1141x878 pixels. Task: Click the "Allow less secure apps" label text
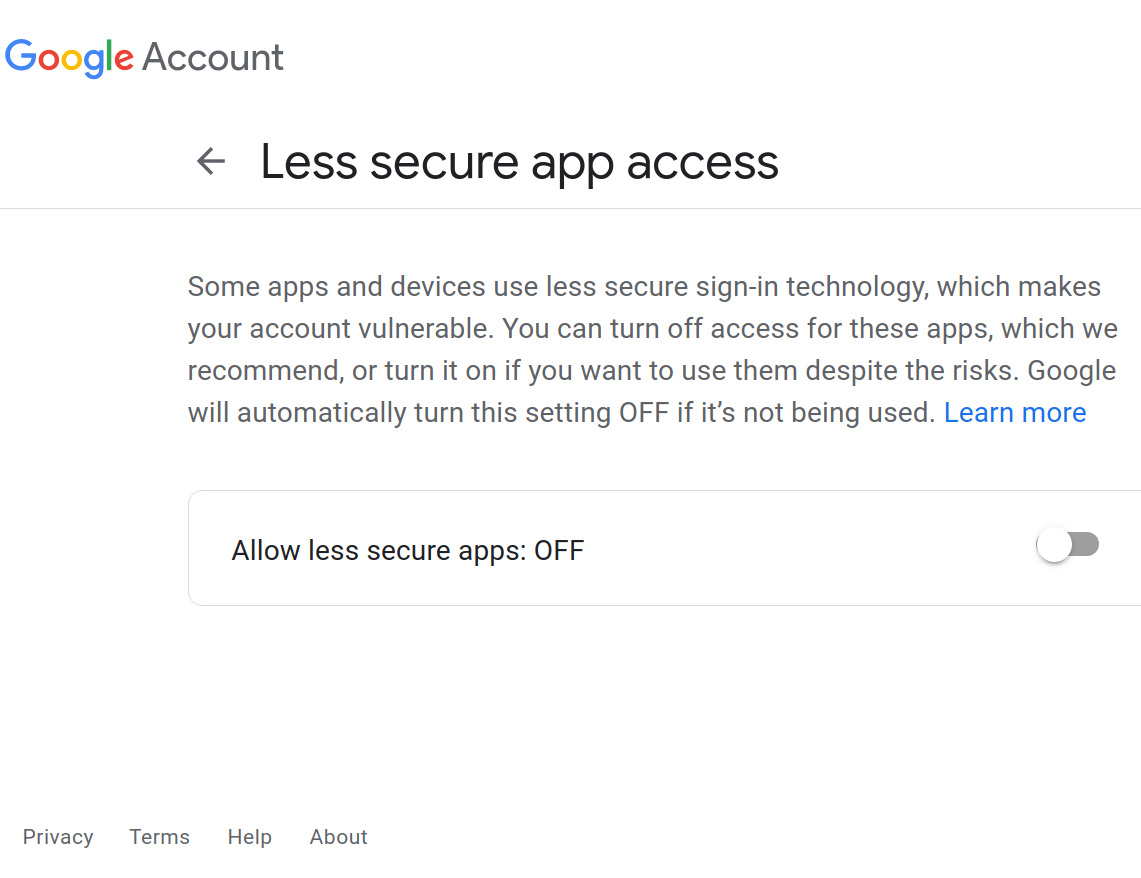tap(378, 551)
